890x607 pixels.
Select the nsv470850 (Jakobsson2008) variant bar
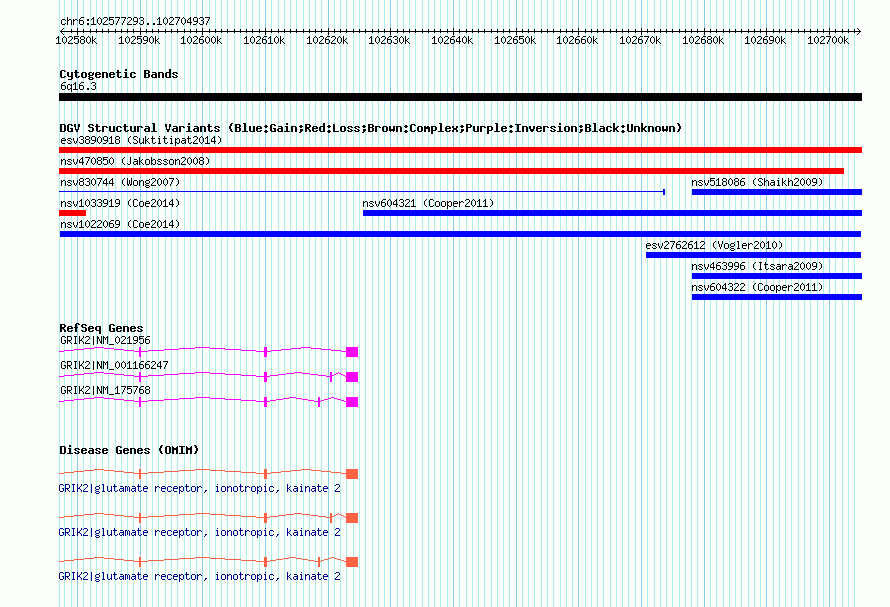(451, 171)
